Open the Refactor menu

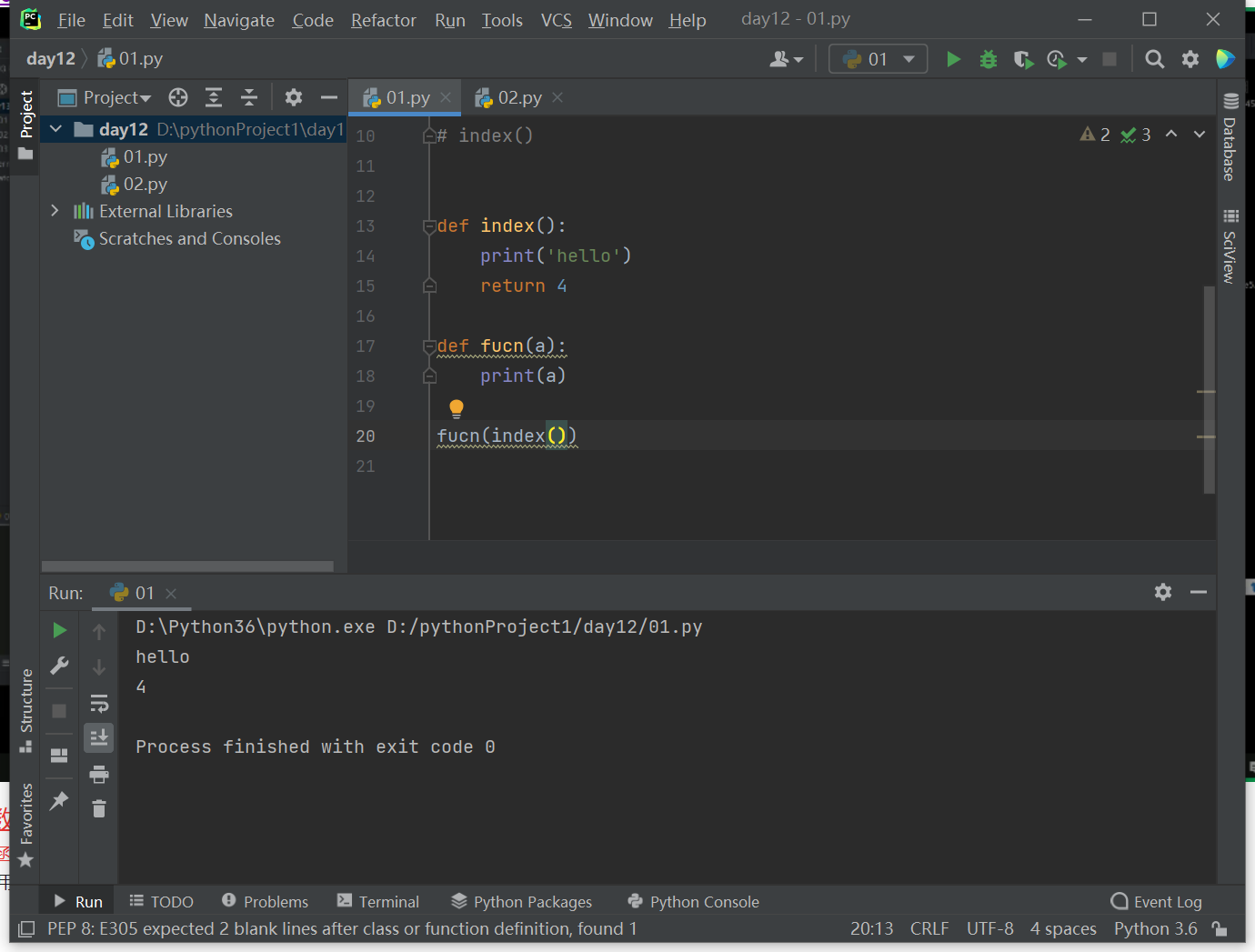pyautogui.click(x=383, y=20)
